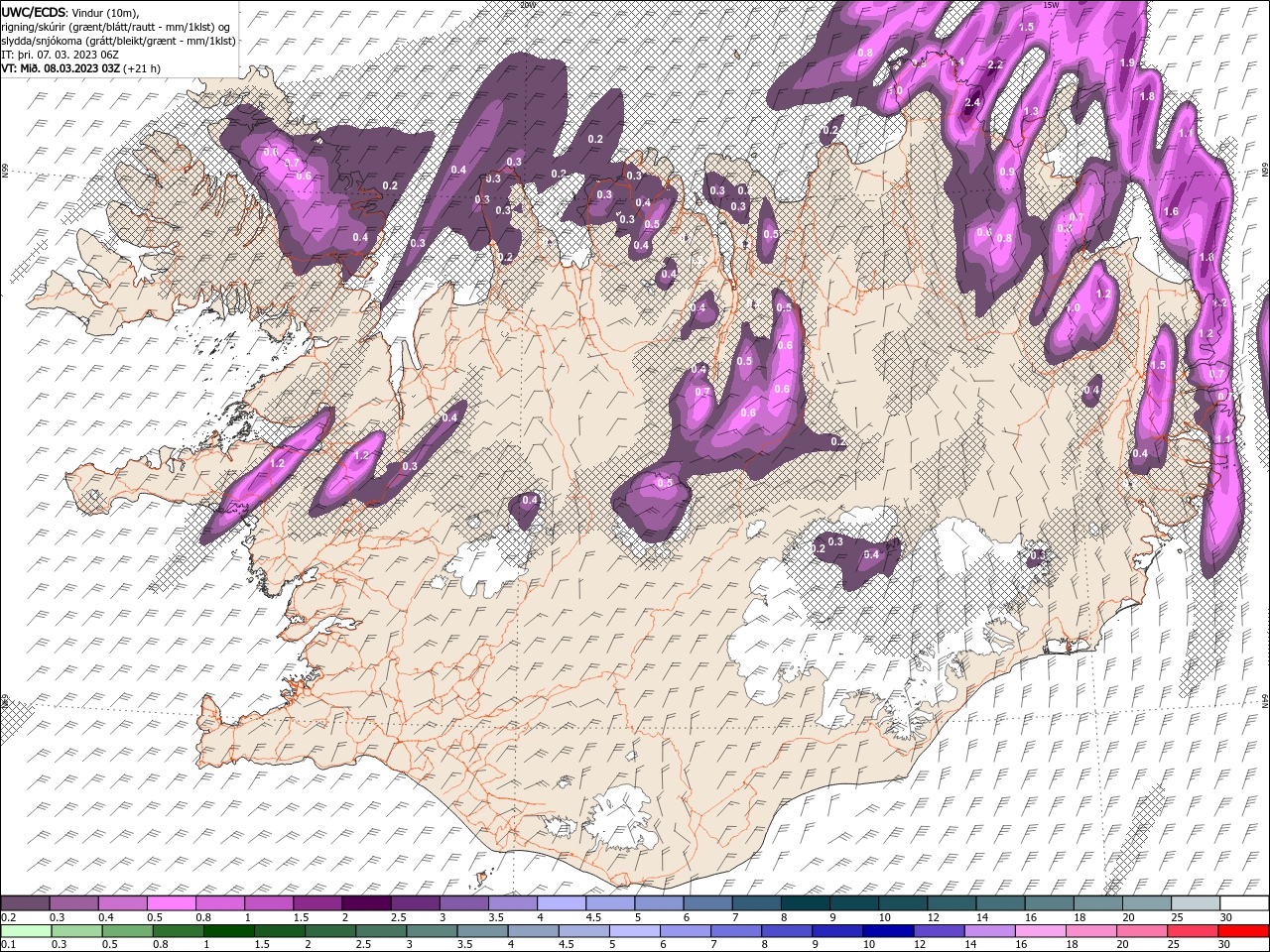Click the 1.9 snowfall value on the map
The image size is (1270, 952).
[x=1127, y=62]
